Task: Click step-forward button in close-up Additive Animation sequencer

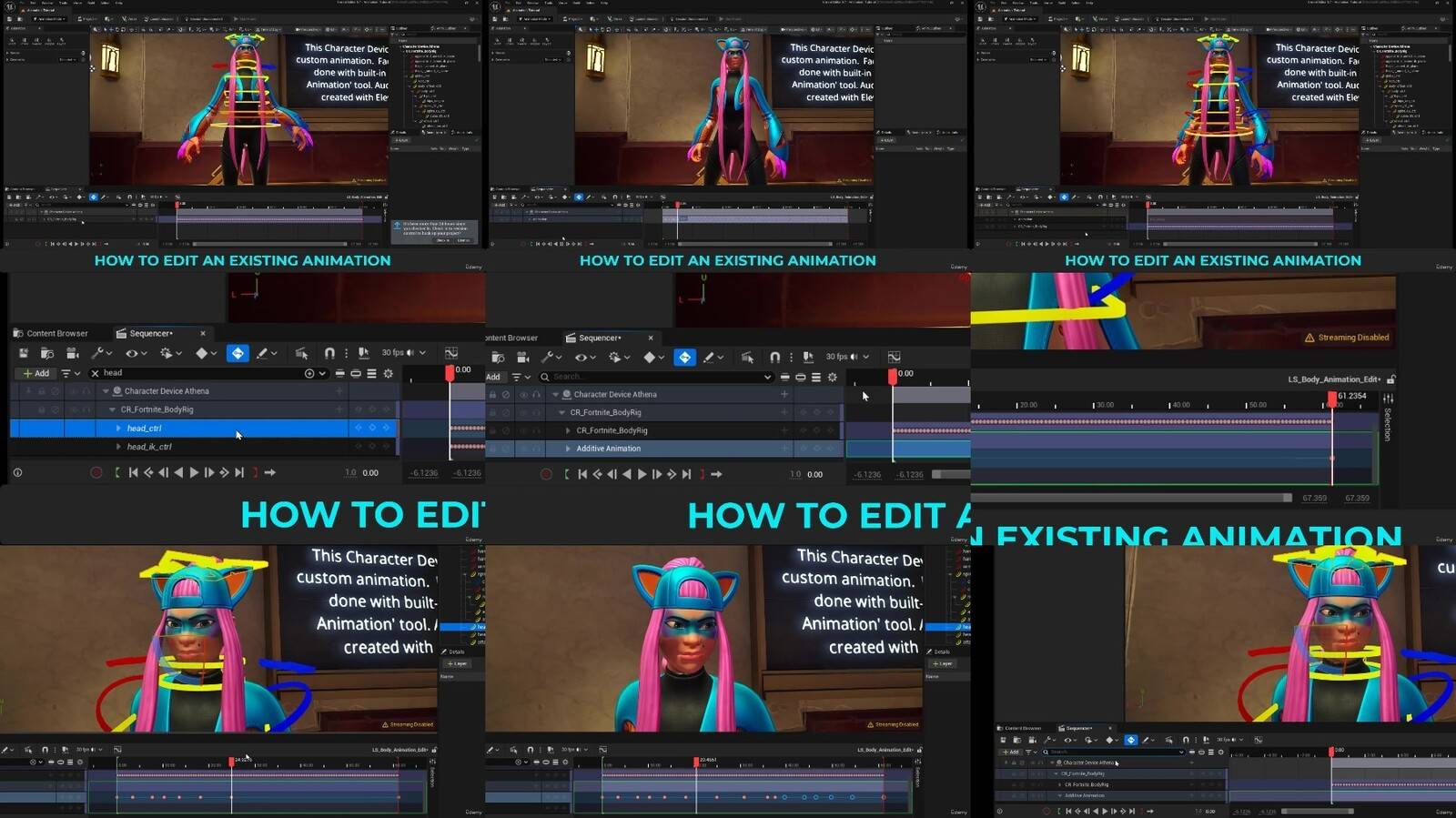Action: (x=657, y=474)
